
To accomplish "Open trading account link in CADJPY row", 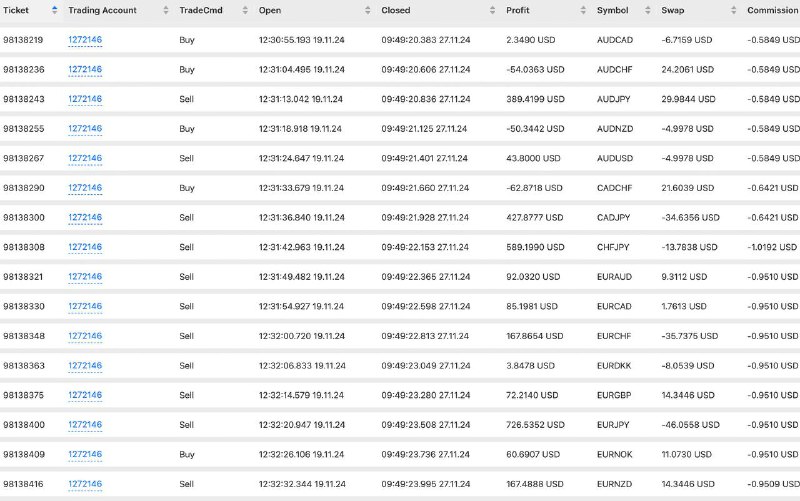I will (85, 217).
